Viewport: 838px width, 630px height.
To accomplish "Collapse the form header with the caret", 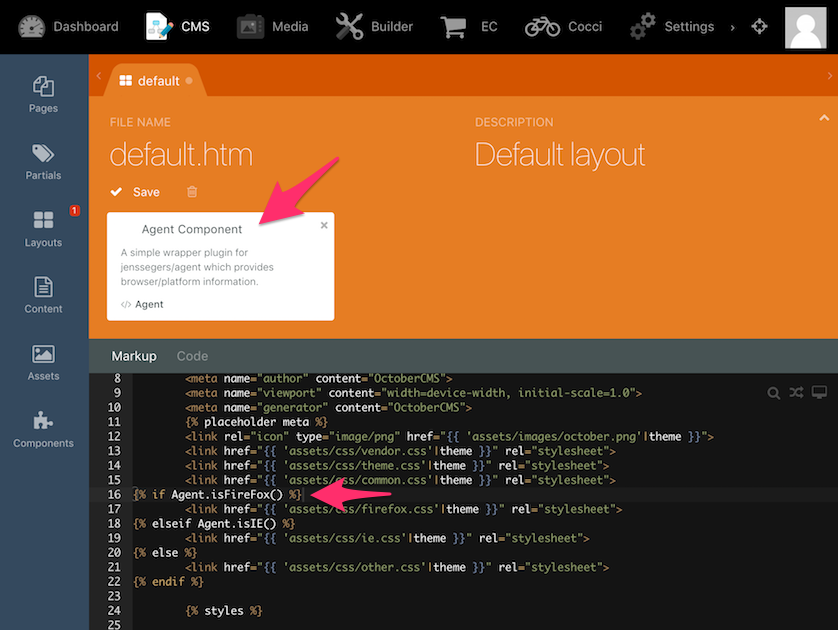I will [x=824, y=118].
